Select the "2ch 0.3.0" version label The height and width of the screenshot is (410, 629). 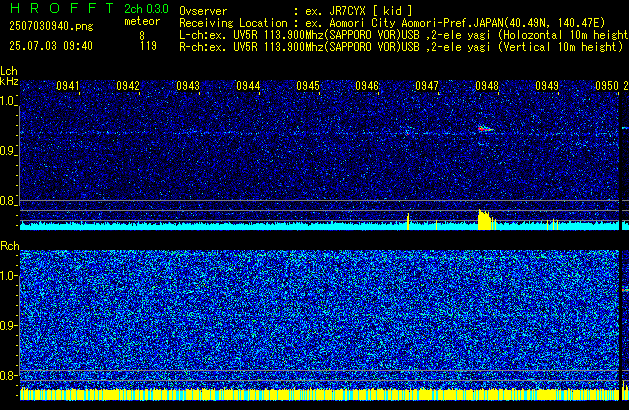(146, 9)
